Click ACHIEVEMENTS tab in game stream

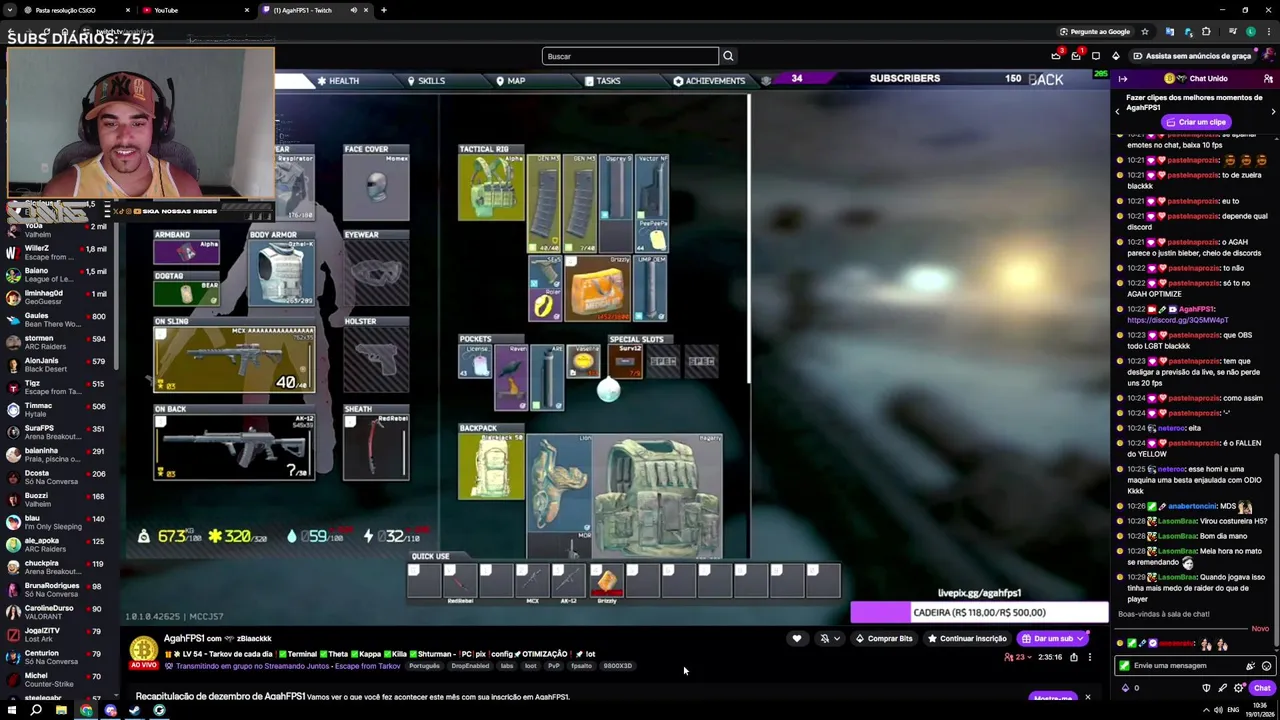[x=709, y=81]
